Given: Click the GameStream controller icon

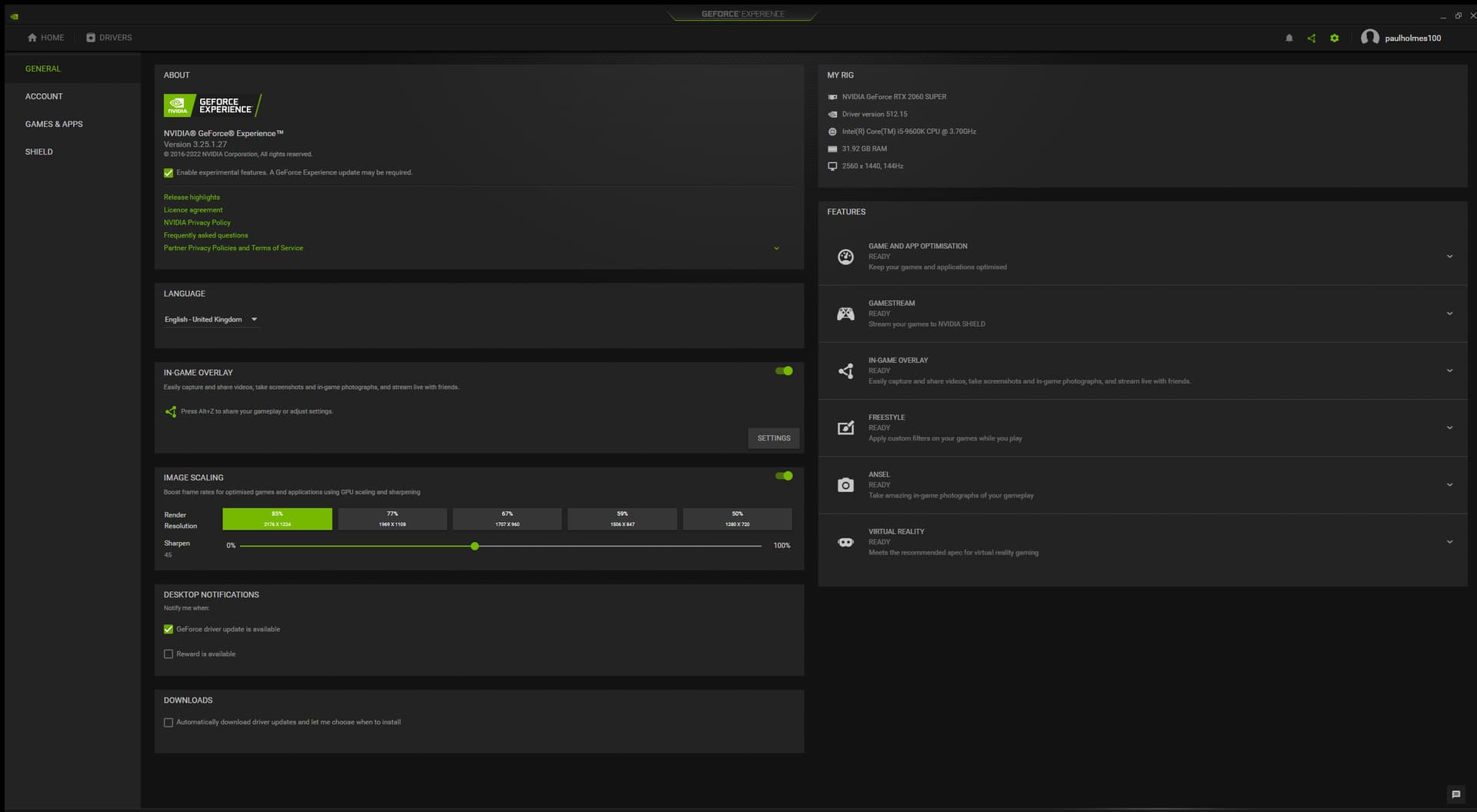Looking at the screenshot, I should (x=845, y=314).
